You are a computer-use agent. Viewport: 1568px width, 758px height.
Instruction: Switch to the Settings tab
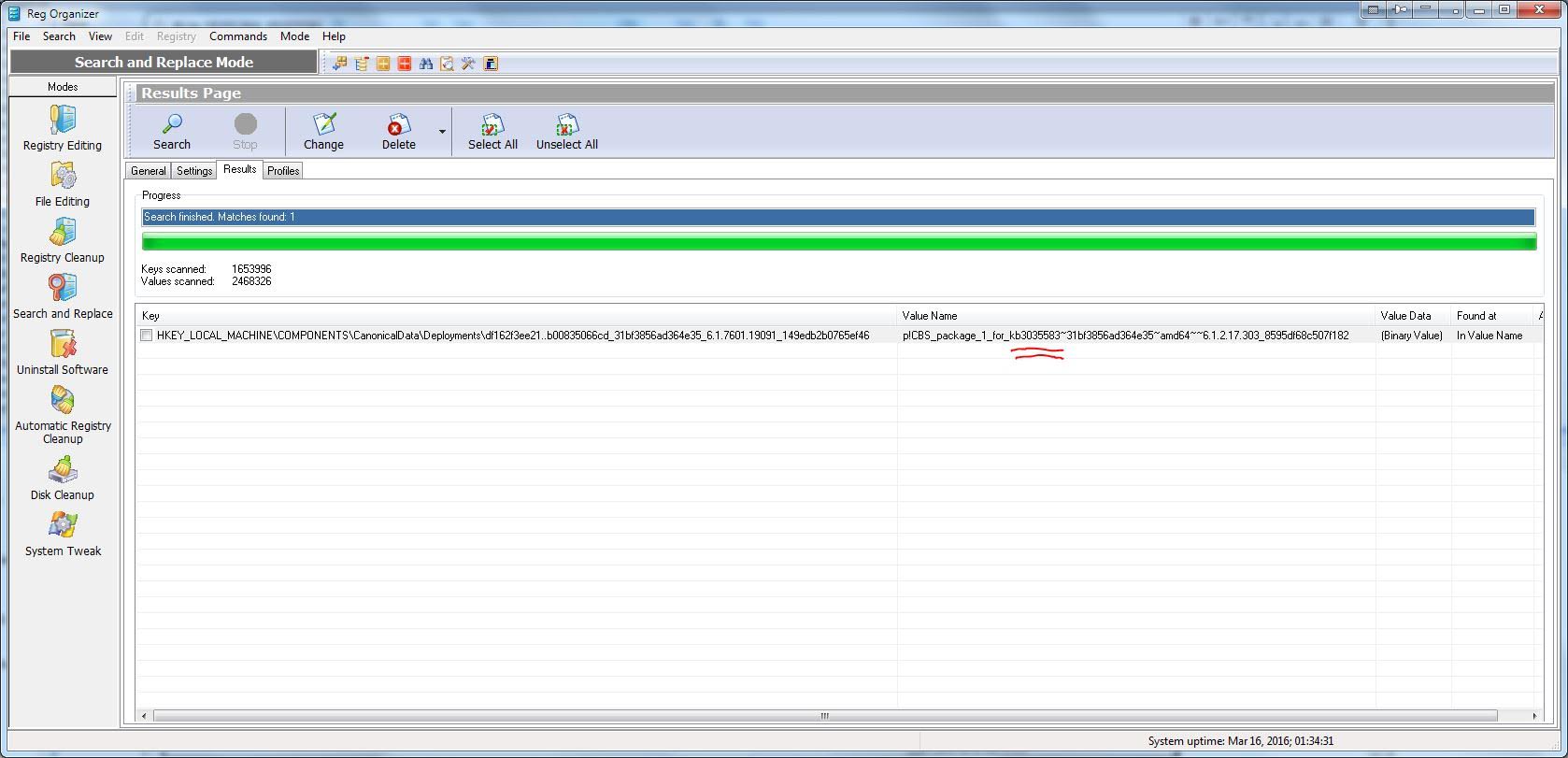point(194,171)
